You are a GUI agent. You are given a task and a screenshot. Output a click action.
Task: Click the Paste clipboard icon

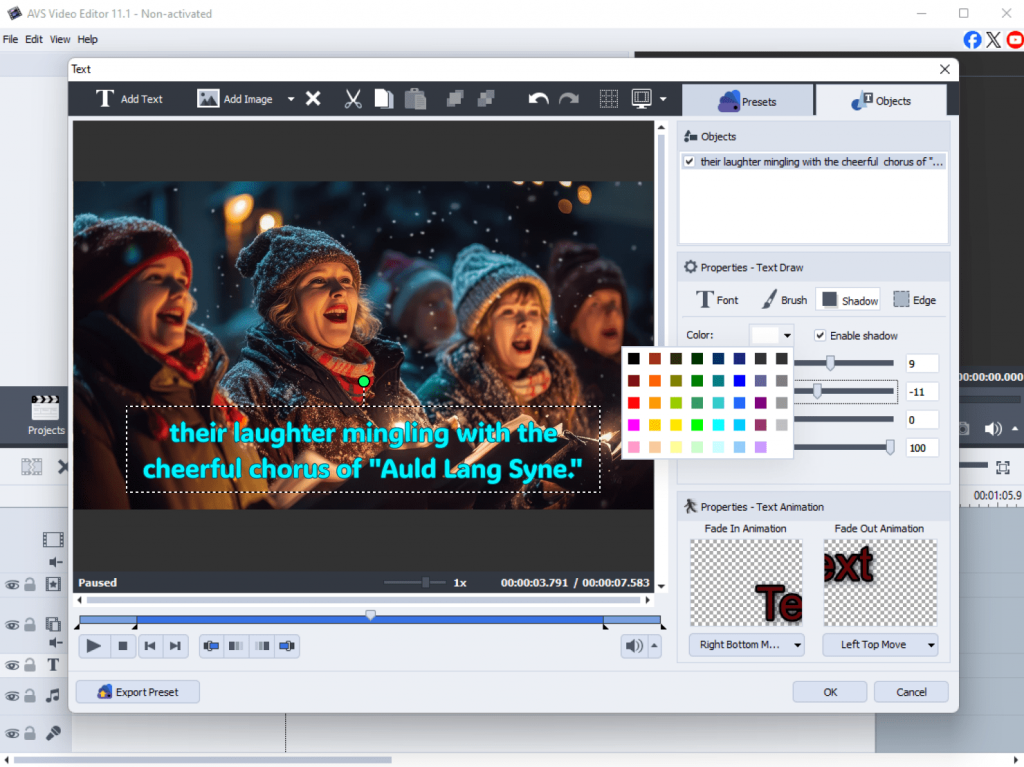coord(415,99)
